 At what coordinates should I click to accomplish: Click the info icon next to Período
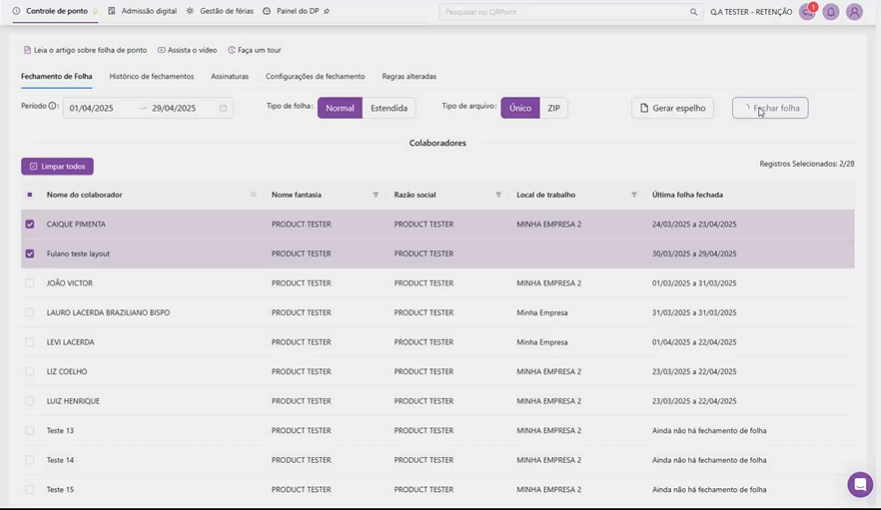(53, 106)
